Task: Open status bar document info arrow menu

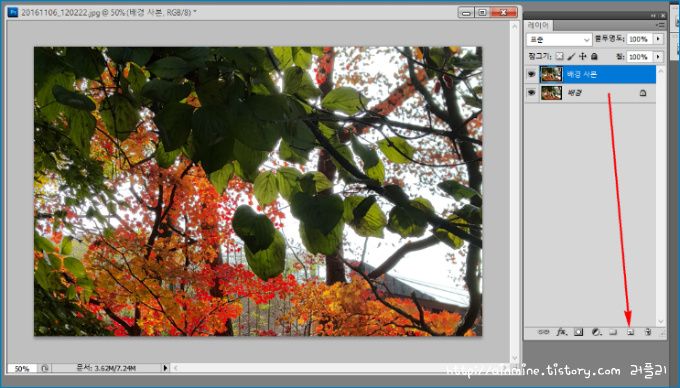Action: coord(165,368)
